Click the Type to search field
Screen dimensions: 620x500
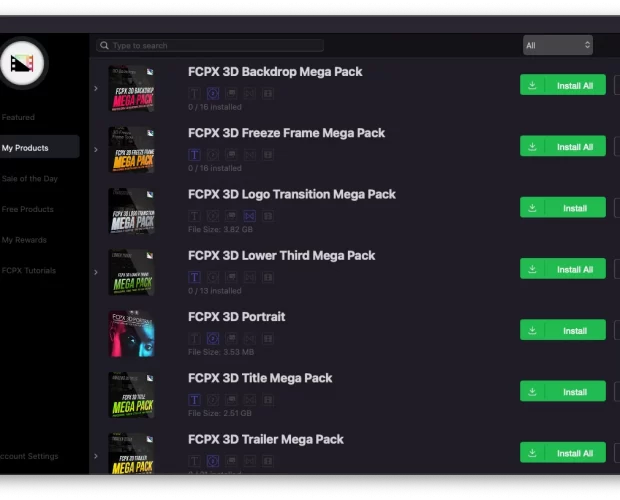coord(210,45)
